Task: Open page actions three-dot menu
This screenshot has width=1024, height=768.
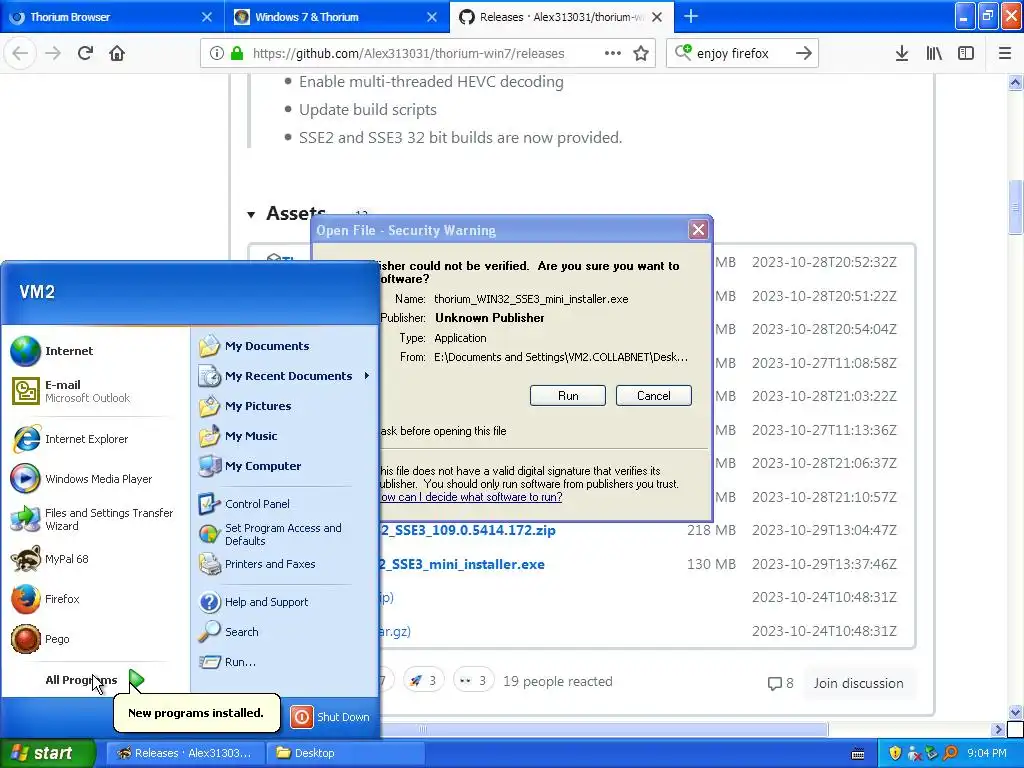Action: pyautogui.click(x=613, y=53)
